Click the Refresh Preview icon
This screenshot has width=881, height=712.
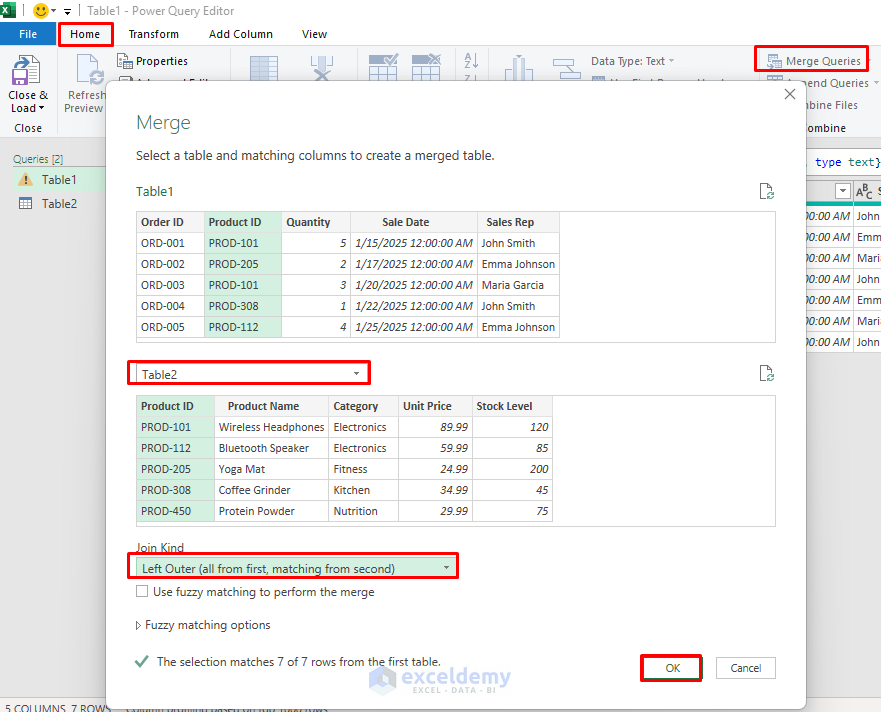90,69
